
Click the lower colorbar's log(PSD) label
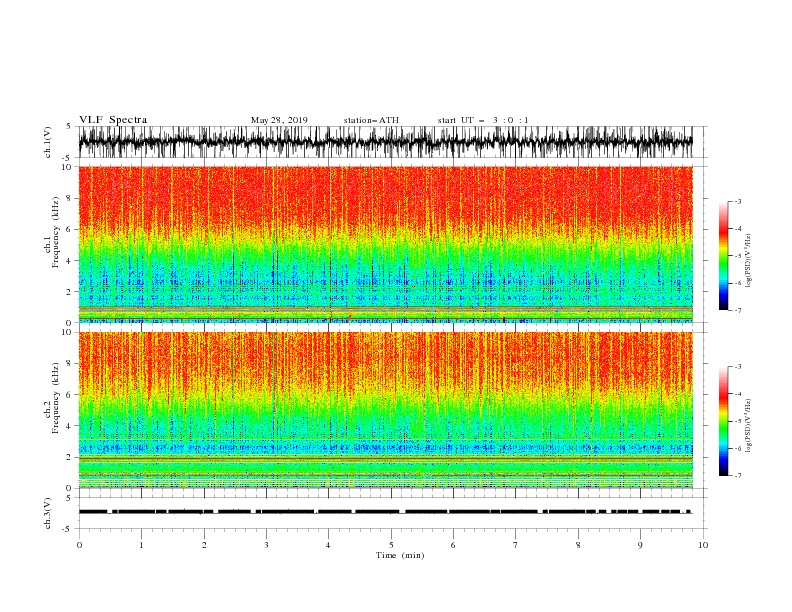pos(748,425)
